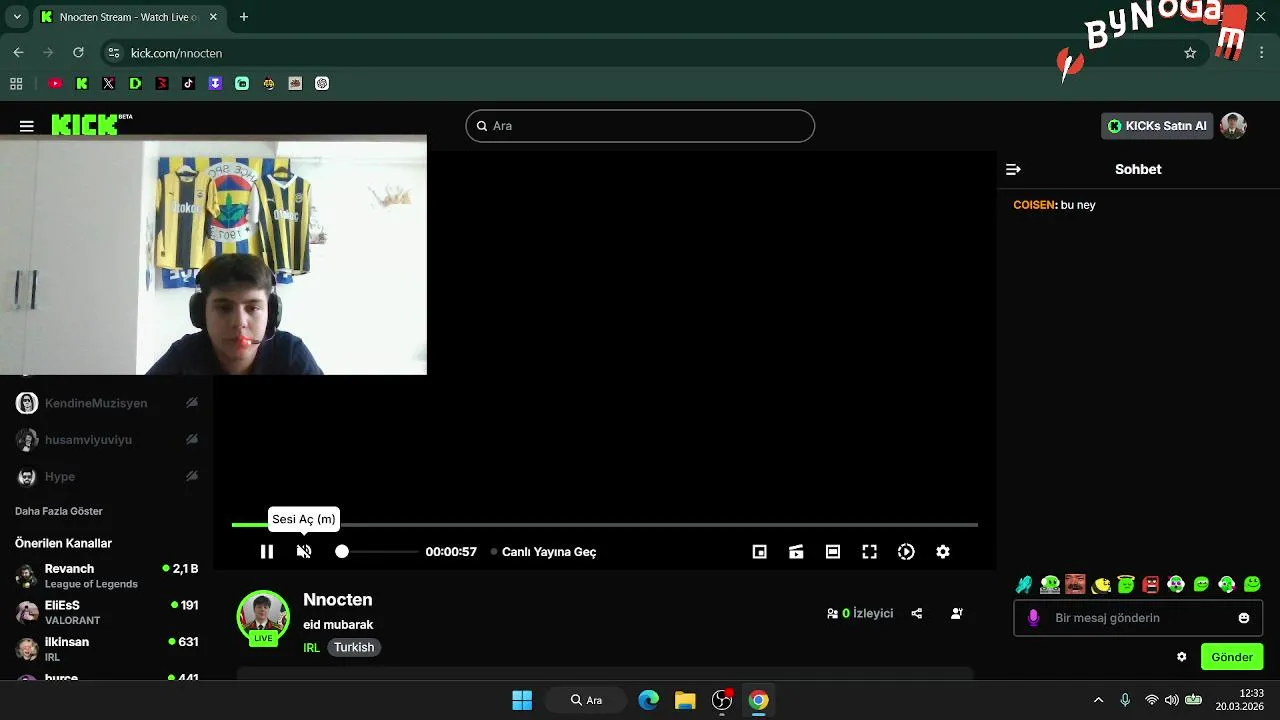Click the user-with-wrench moderator icon
The height and width of the screenshot is (720, 1280).
click(957, 614)
